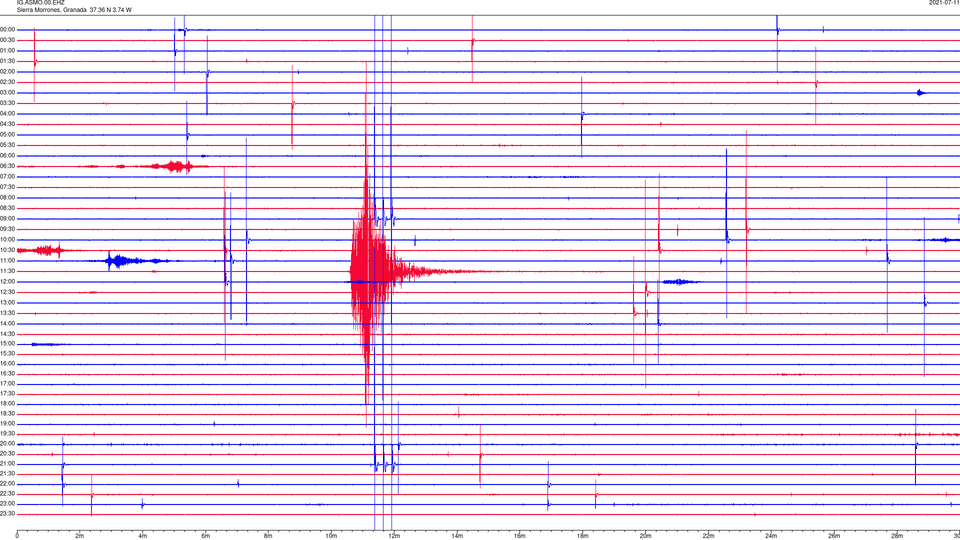Screen dimensions: 960x540
Task: Click the 20:00 time label
Action: click(x=8, y=444)
